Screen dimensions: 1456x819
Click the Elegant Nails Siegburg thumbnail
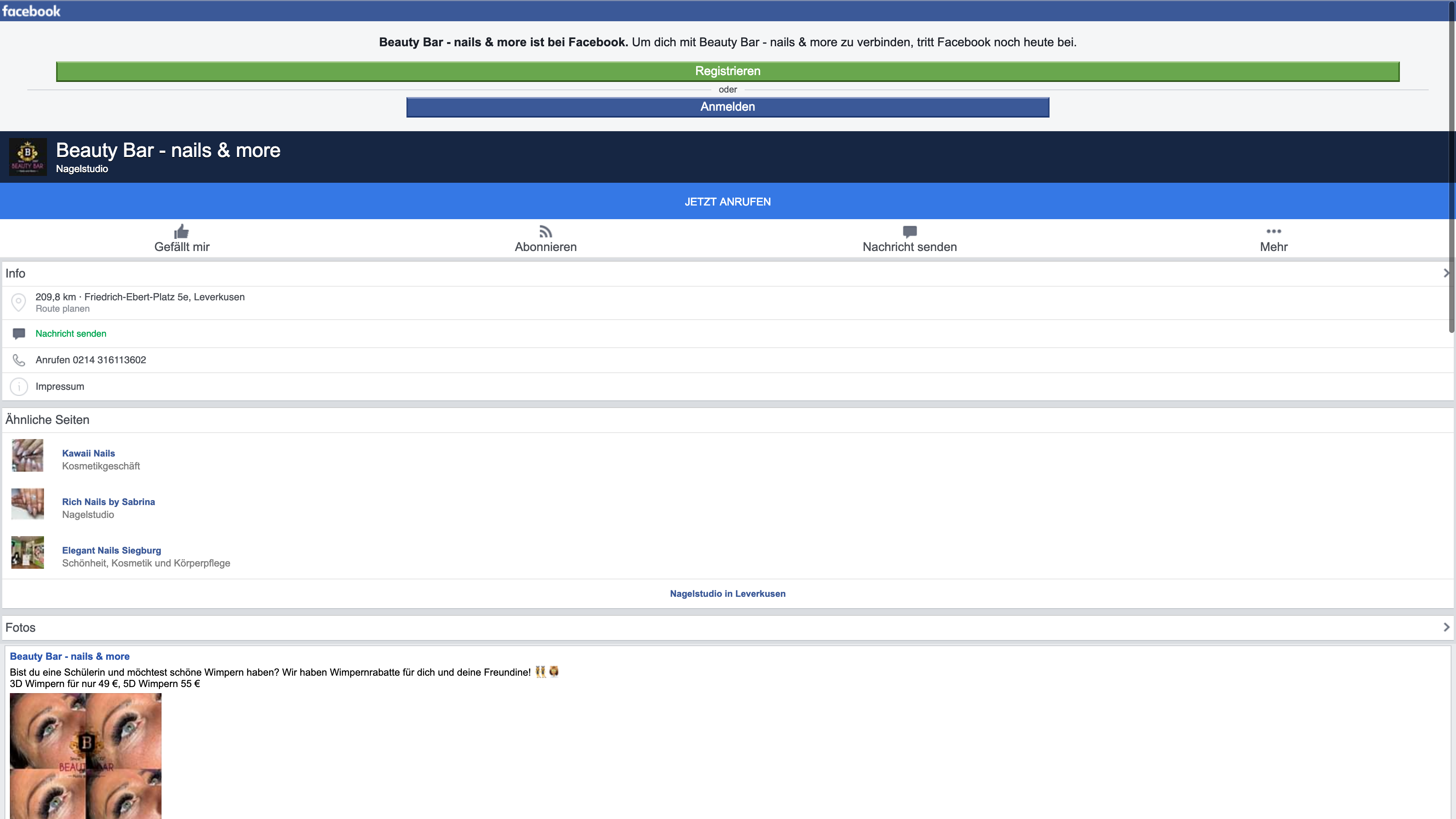click(x=28, y=552)
